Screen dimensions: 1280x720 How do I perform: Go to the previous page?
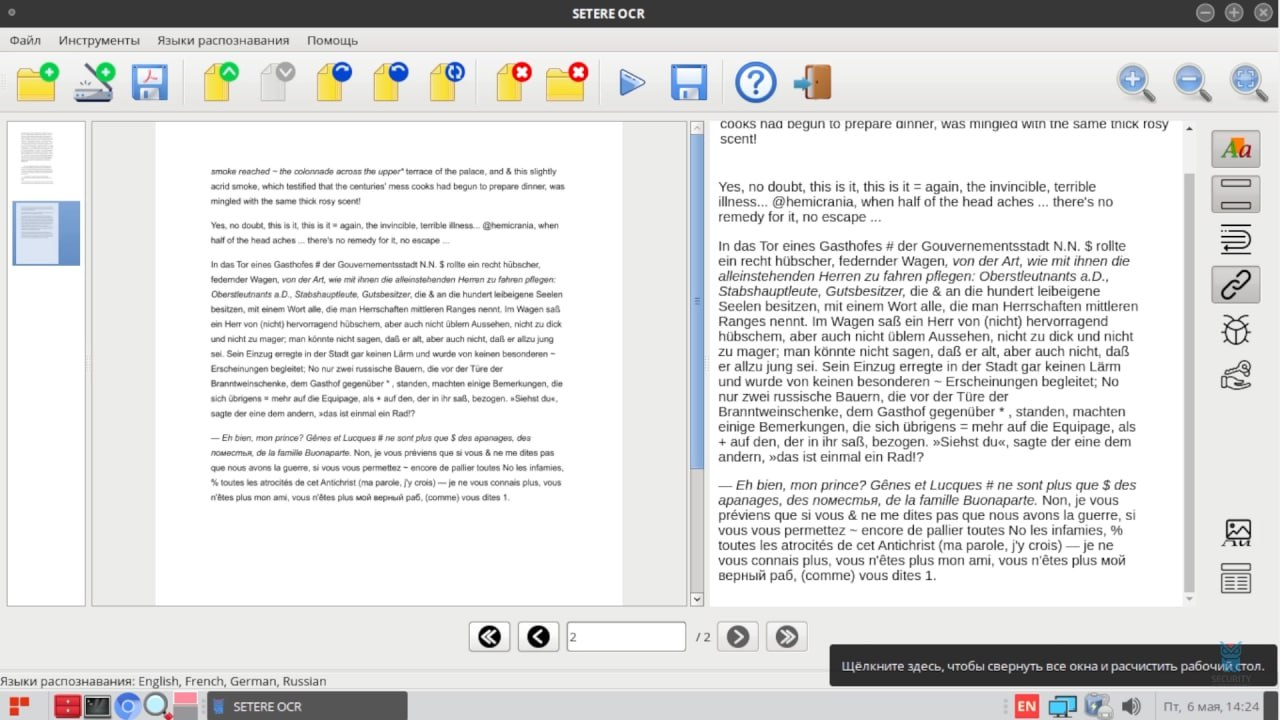(x=538, y=636)
